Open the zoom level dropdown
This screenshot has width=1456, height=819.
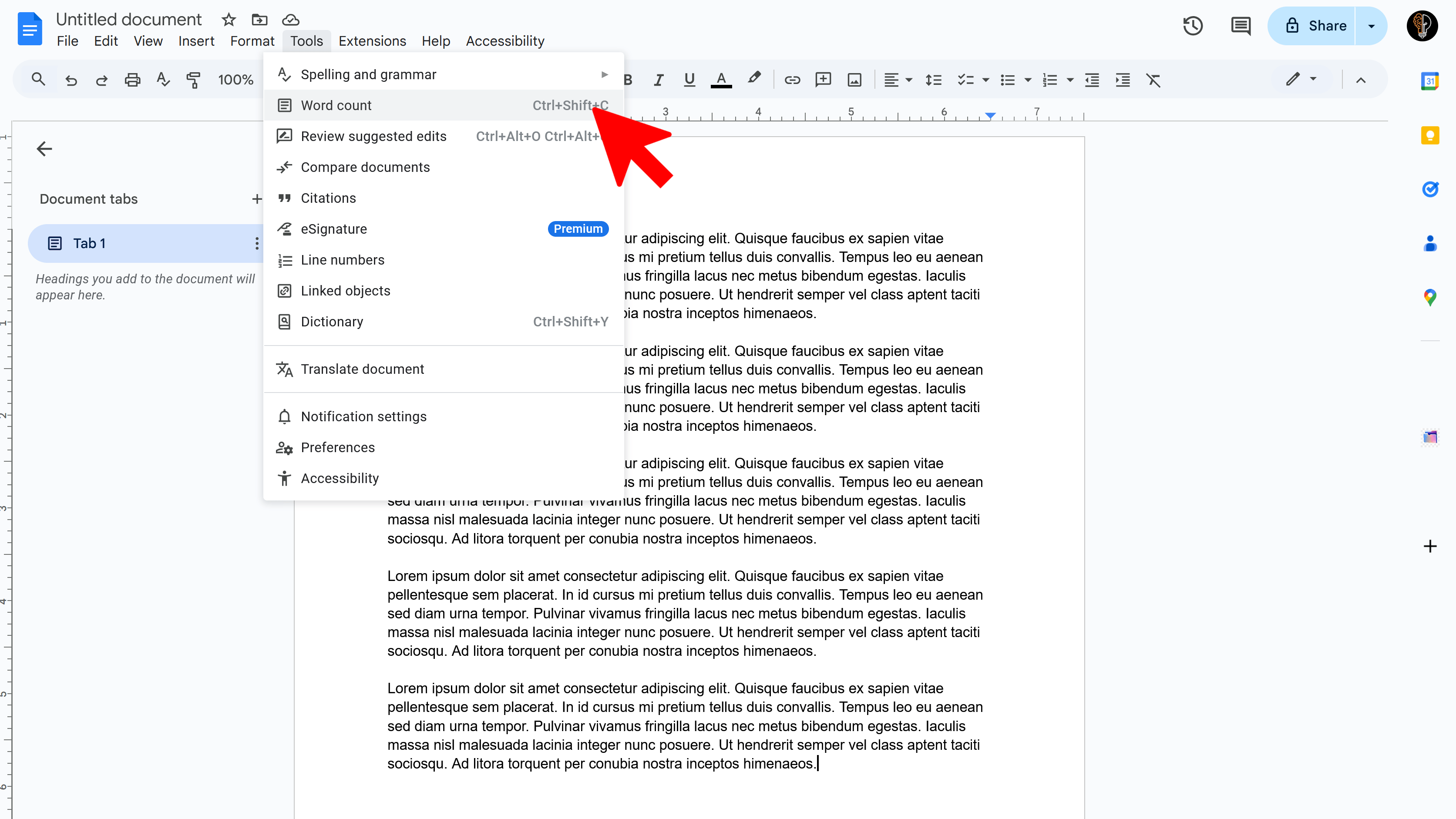click(x=235, y=80)
